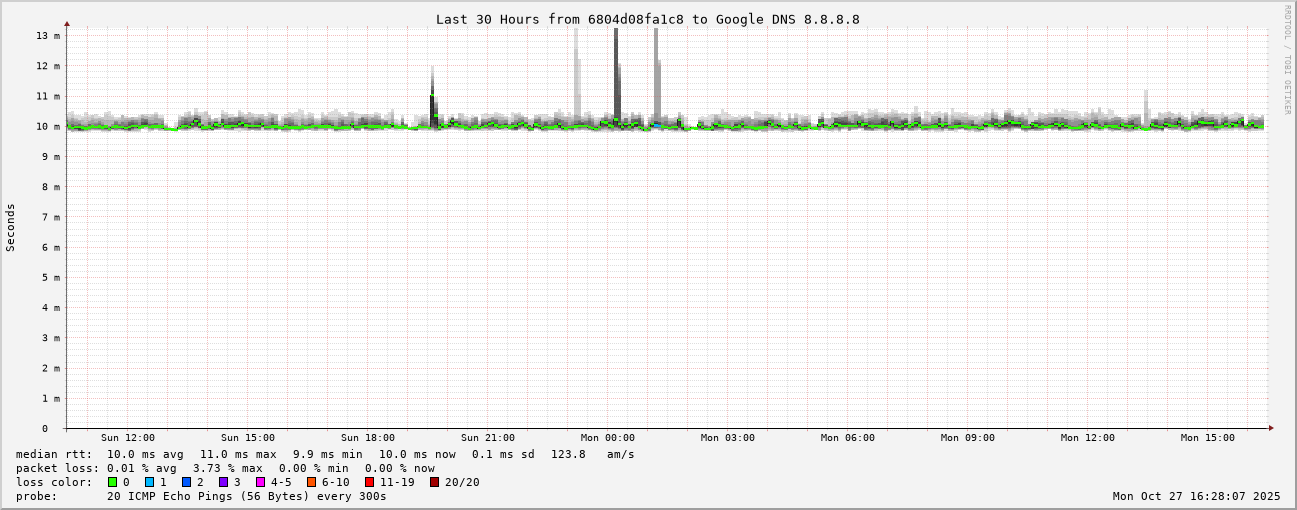Click the magenta swatch for 4-5 loss
The image size is (1297, 510).
click(x=261, y=482)
